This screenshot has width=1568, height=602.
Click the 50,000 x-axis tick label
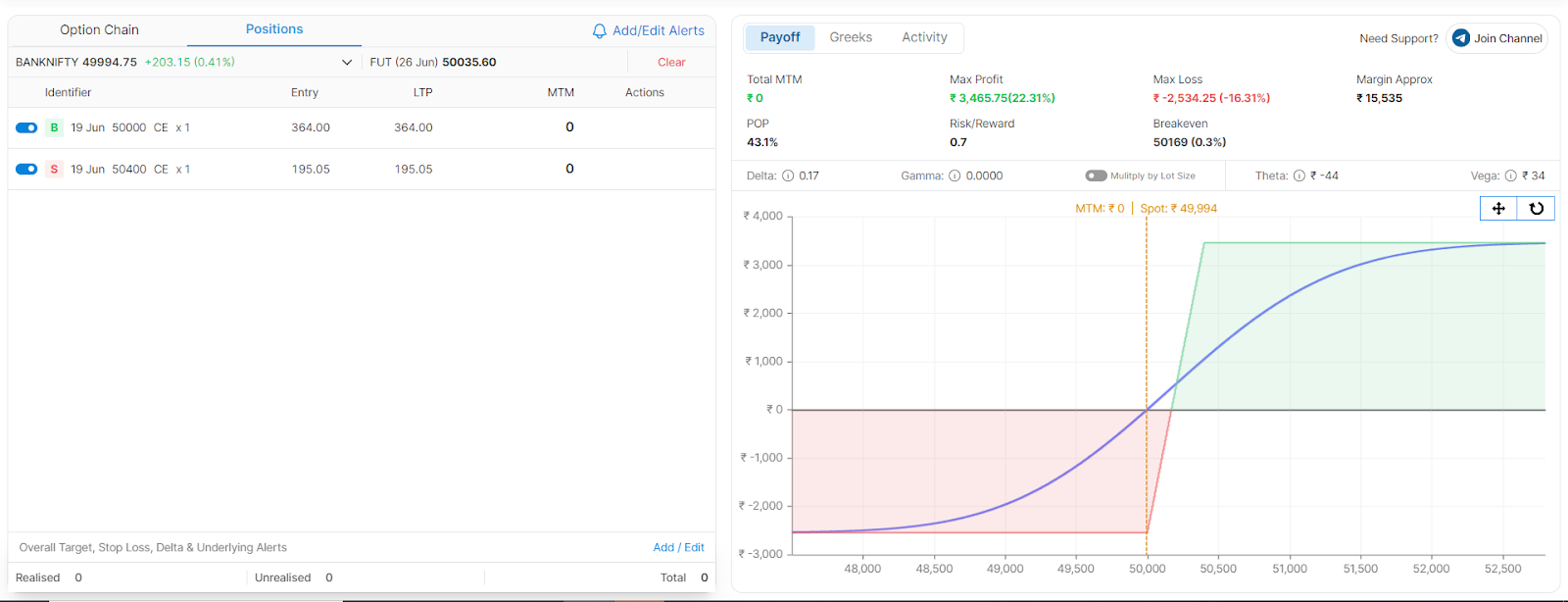pyautogui.click(x=1147, y=569)
